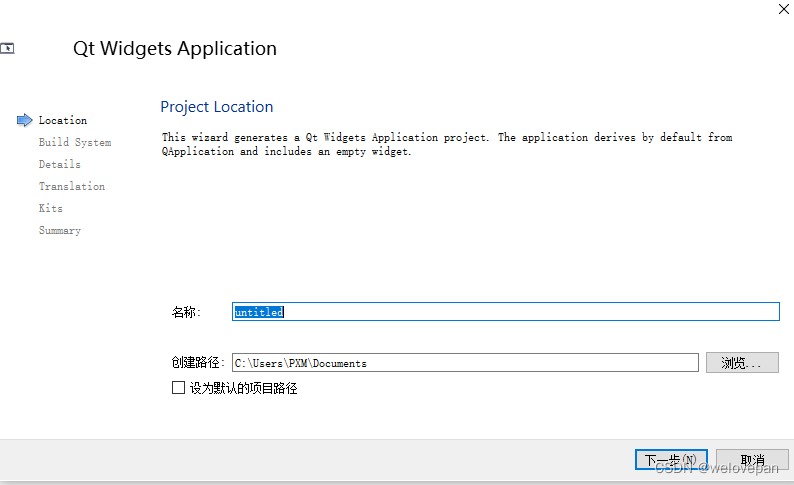
Task: Select the Build System wizard step
Action: pyautogui.click(x=75, y=142)
